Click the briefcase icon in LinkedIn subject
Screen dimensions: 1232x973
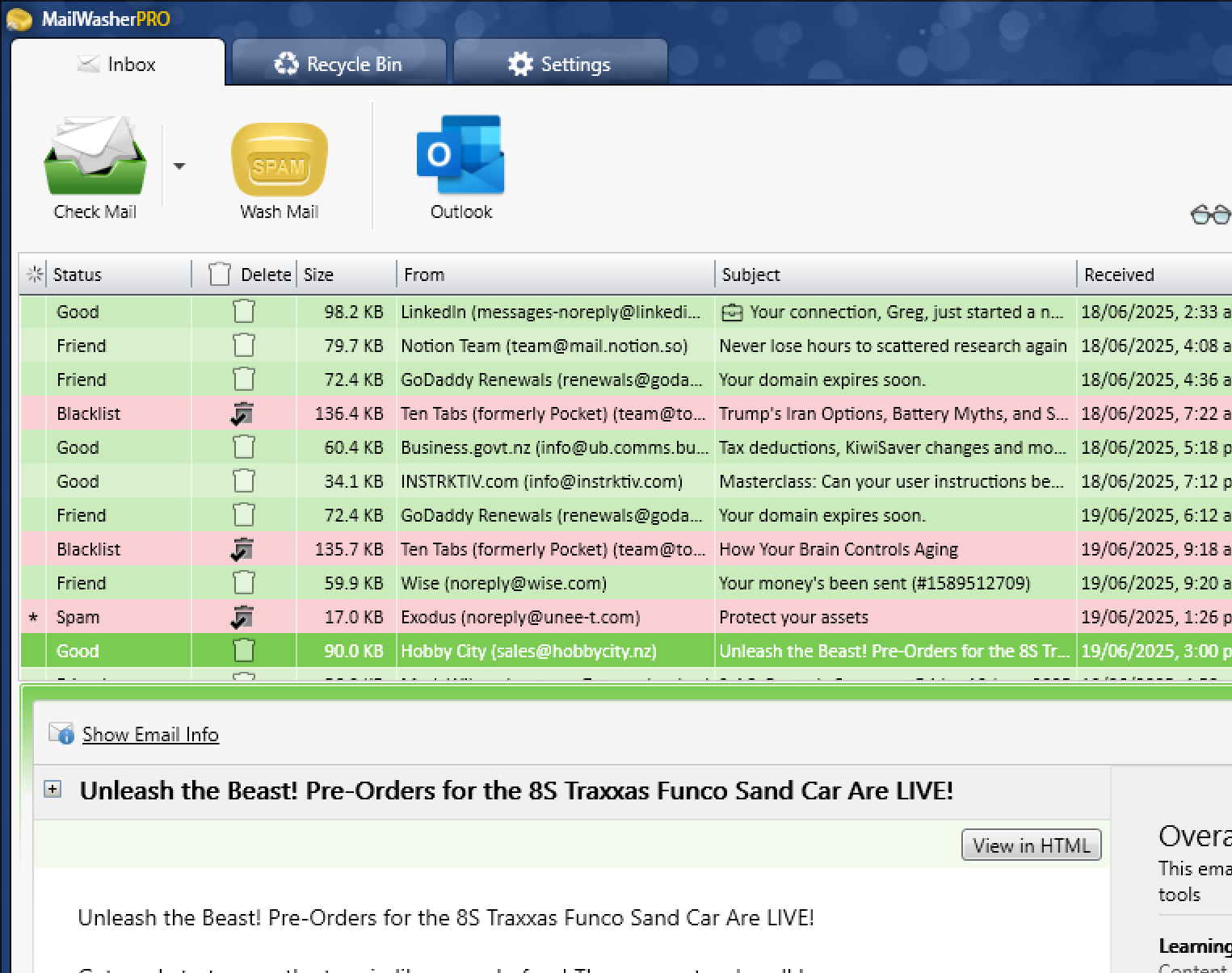(731, 312)
